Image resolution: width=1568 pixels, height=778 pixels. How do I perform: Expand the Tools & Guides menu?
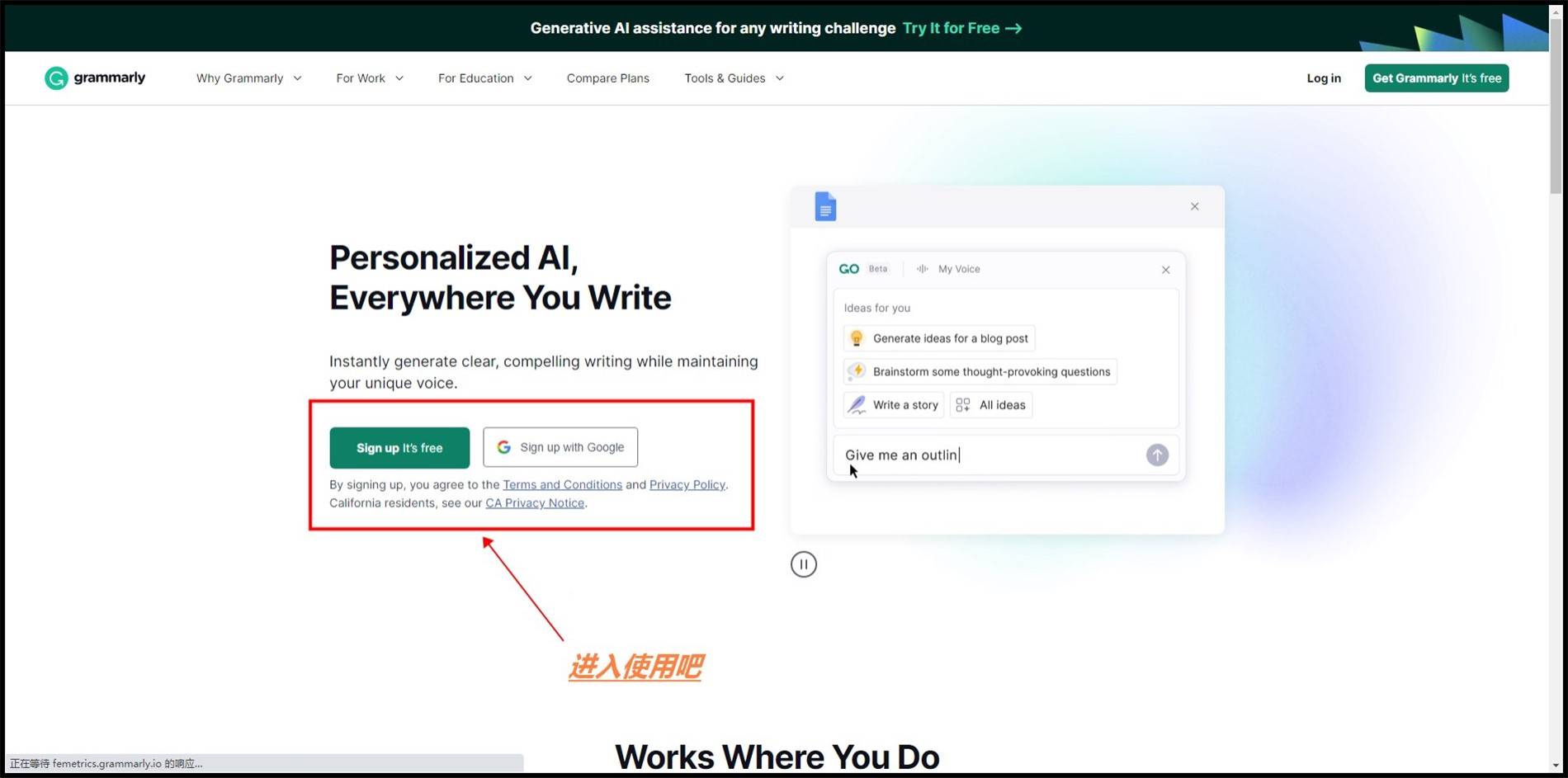pyautogui.click(x=734, y=78)
